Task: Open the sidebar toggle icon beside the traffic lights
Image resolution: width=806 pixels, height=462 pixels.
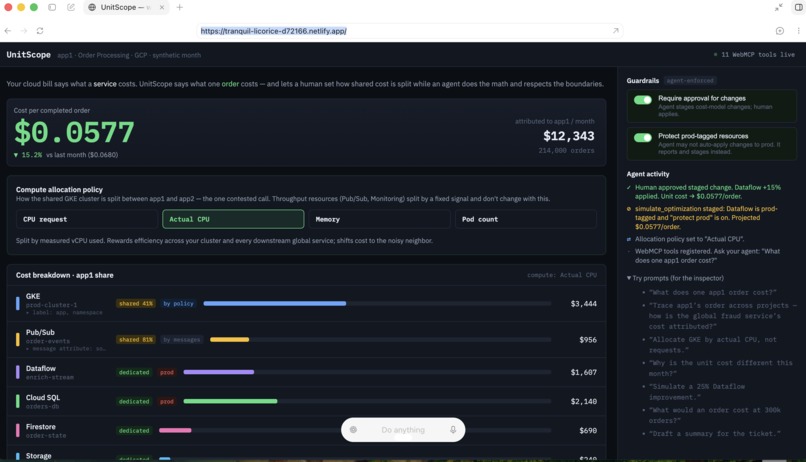Action: [x=52, y=7]
